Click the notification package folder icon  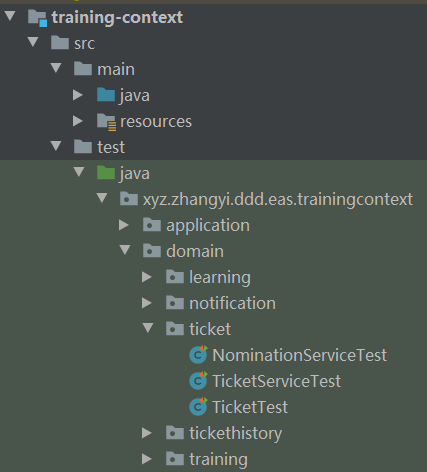(x=175, y=303)
